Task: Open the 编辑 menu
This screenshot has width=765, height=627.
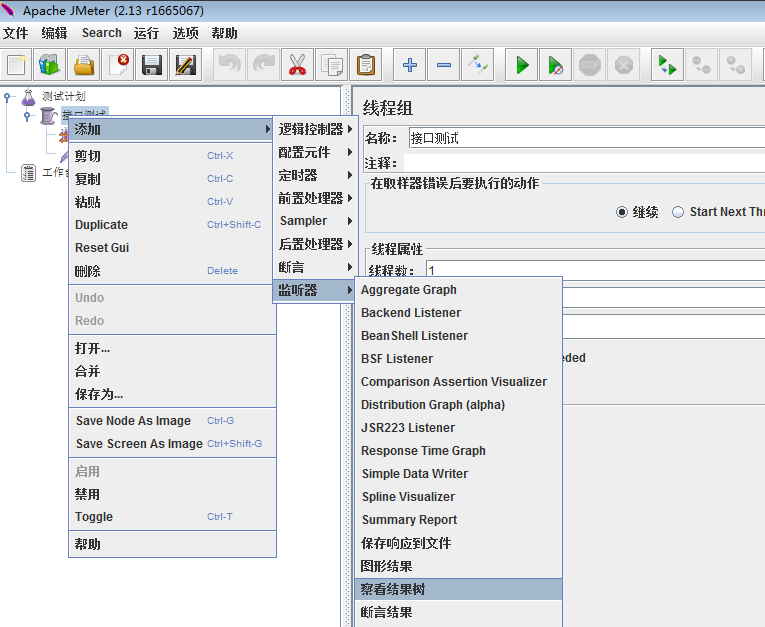Action: [x=54, y=33]
